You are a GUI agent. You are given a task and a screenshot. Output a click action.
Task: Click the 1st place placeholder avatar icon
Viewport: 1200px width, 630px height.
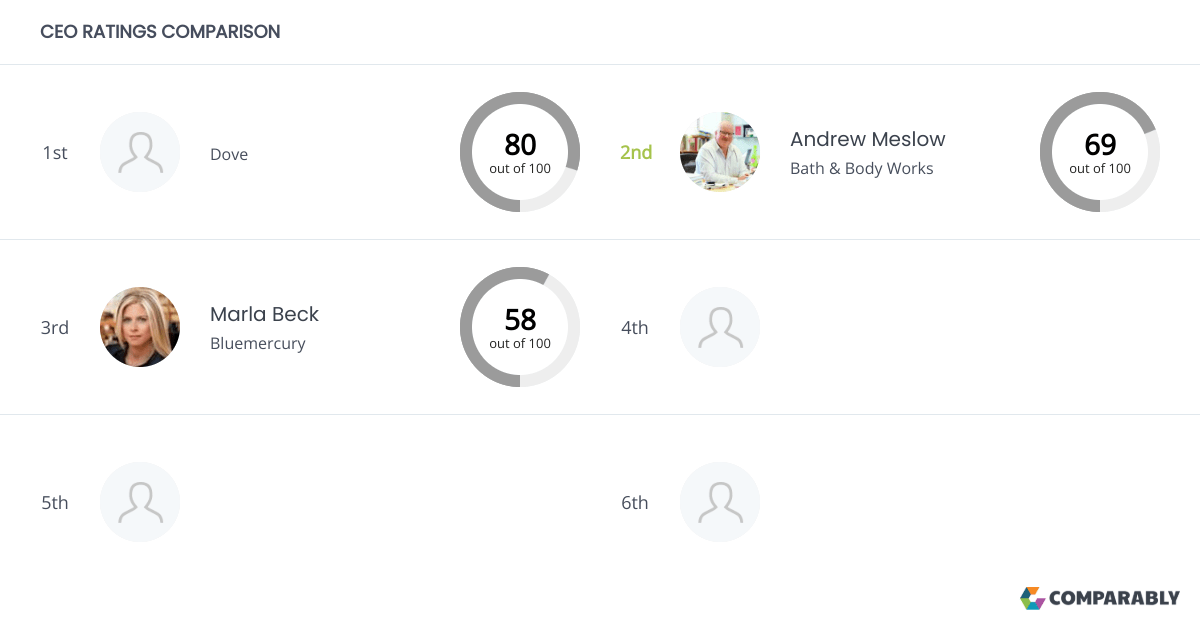click(x=140, y=152)
